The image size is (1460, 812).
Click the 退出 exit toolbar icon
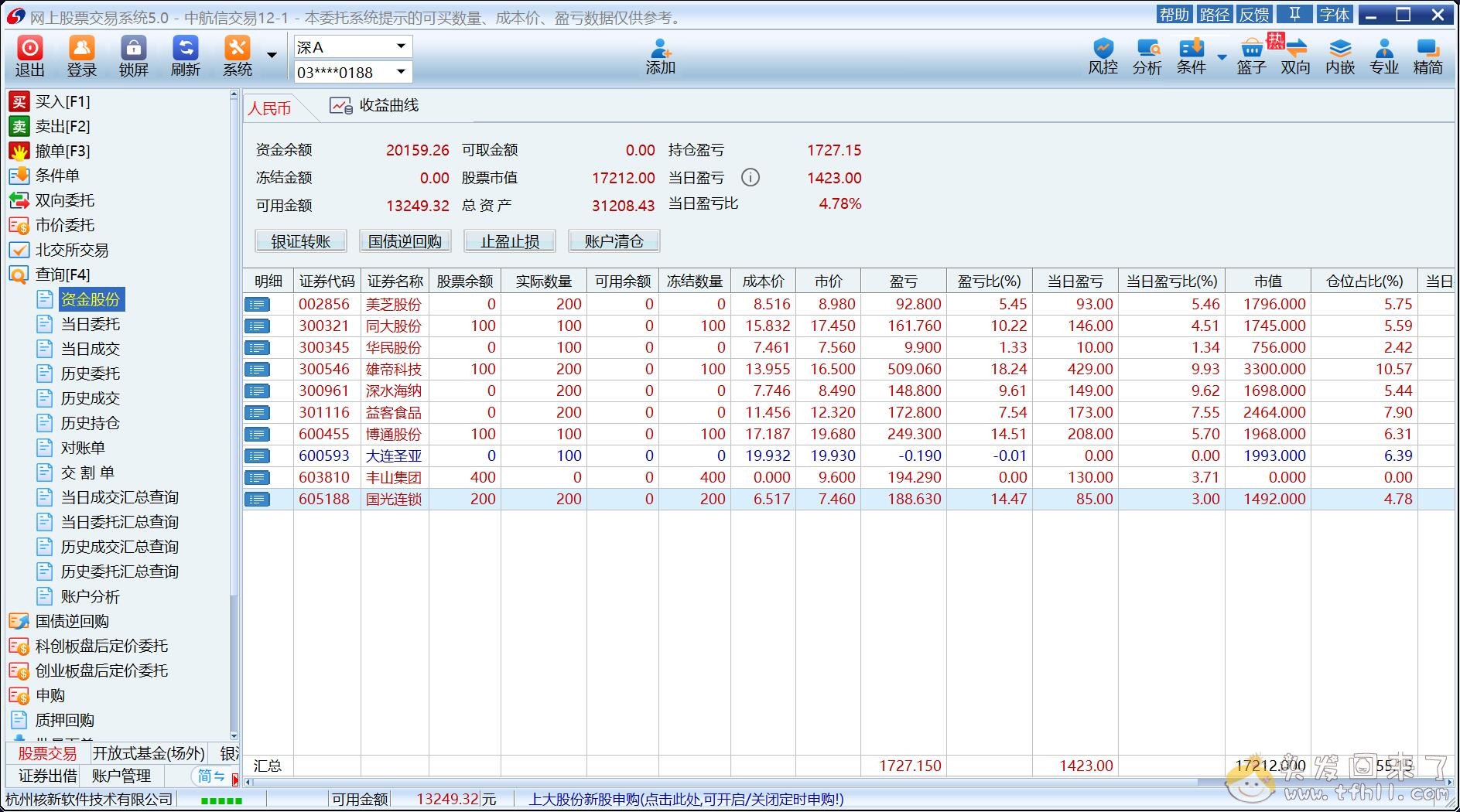point(30,56)
